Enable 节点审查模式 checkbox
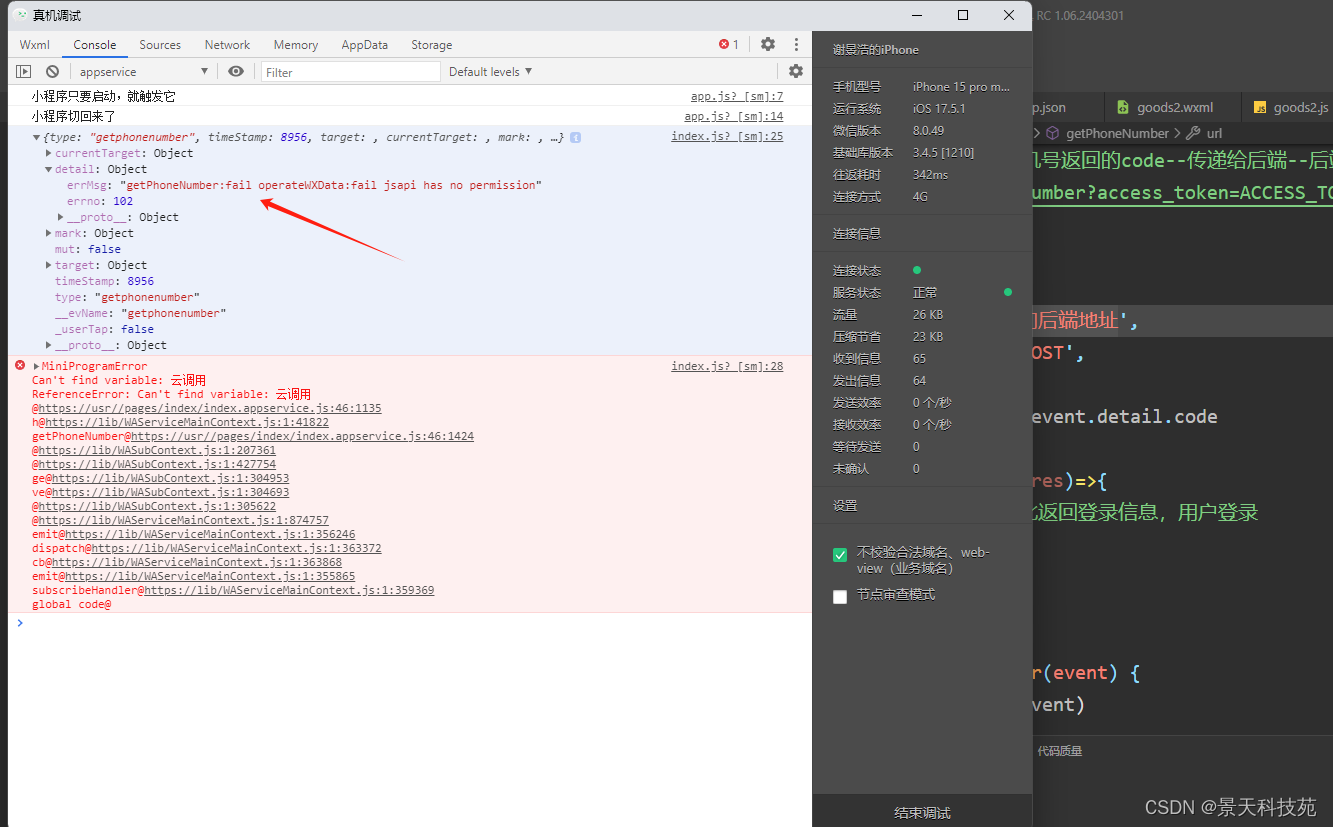This screenshot has height=827, width=1333. click(840, 597)
